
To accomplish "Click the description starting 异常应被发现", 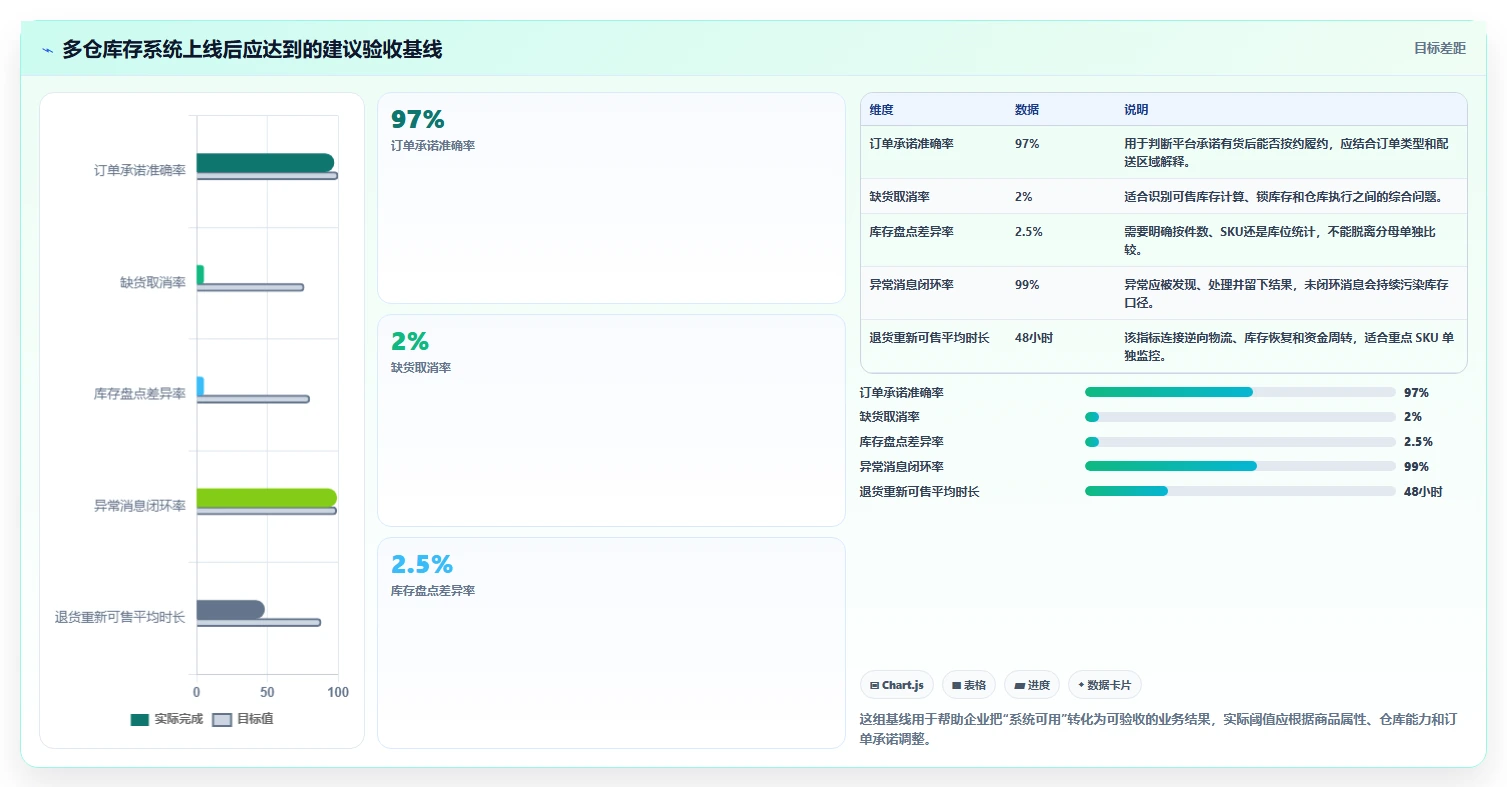I will pos(1286,293).
